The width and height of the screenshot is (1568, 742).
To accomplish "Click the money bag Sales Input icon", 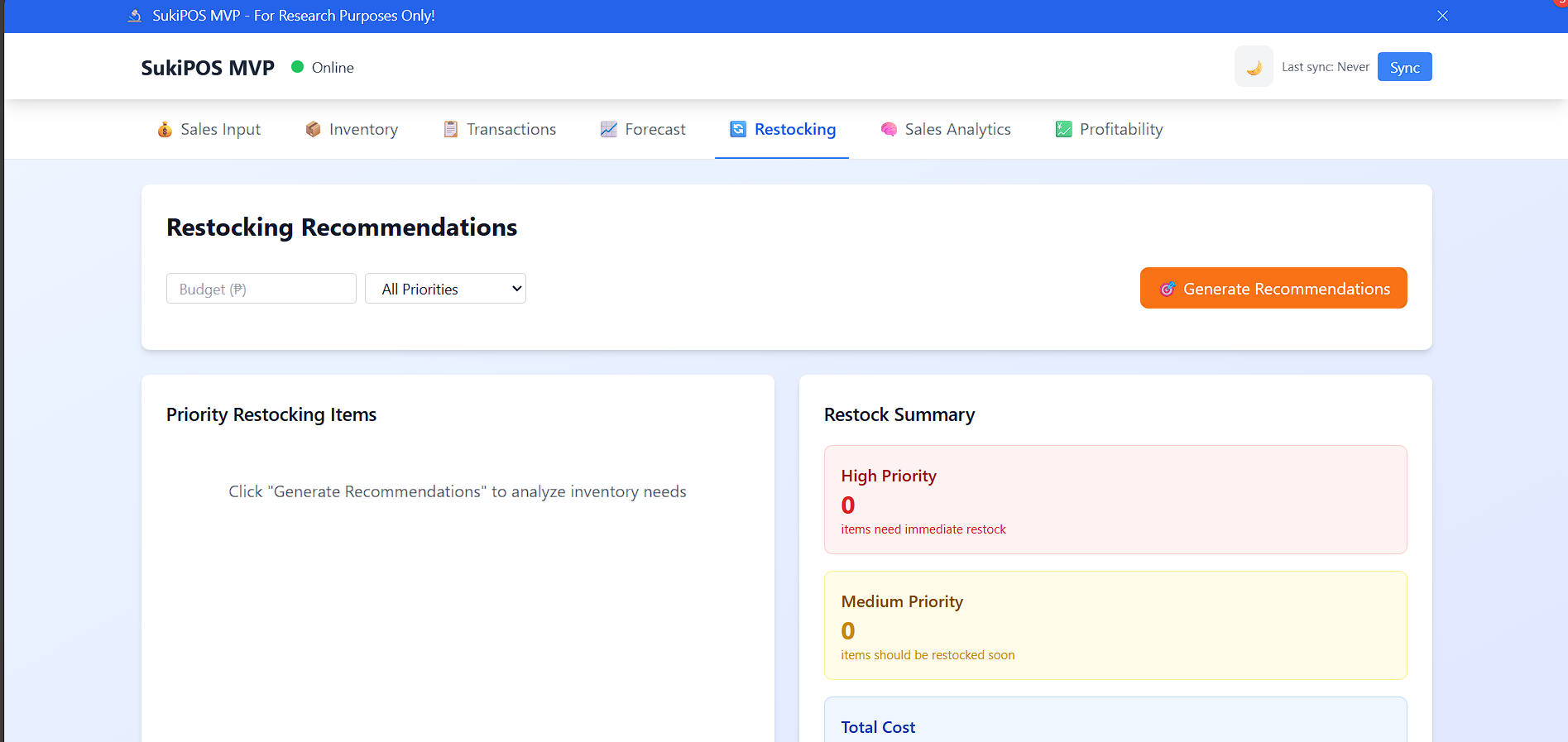I will click(x=165, y=129).
